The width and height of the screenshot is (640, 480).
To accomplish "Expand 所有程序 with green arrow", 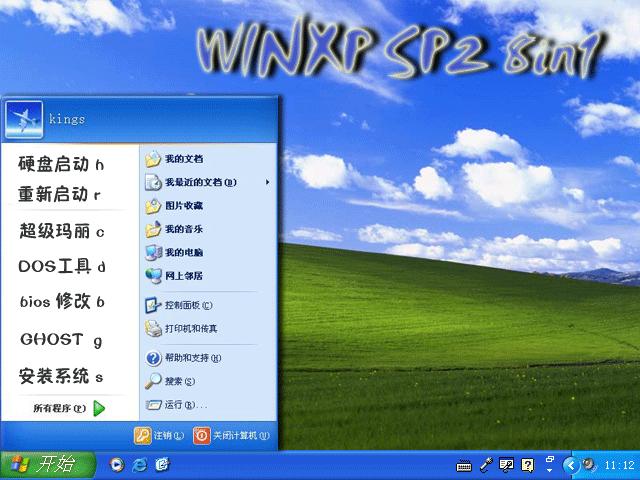I will [99, 408].
